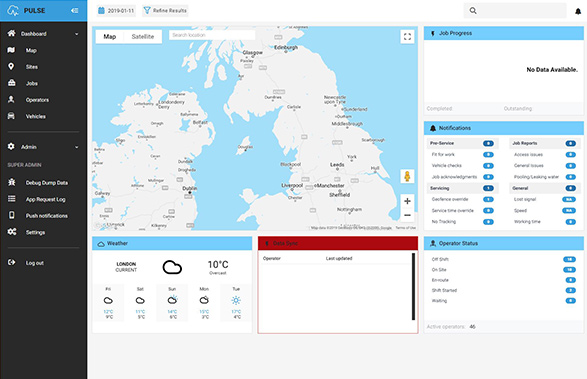This screenshot has width=587, height=379.
Task: Select the Street View pegman
Action: (407, 176)
